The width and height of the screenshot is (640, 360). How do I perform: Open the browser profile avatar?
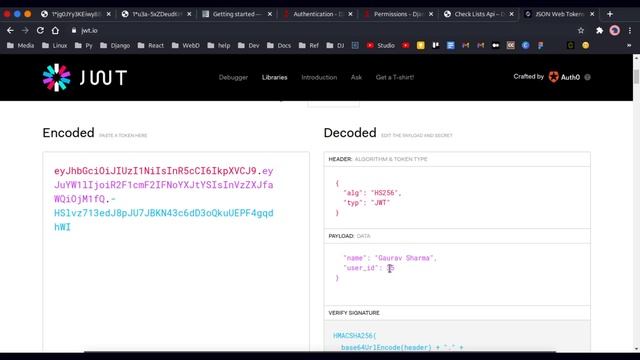coord(614,31)
